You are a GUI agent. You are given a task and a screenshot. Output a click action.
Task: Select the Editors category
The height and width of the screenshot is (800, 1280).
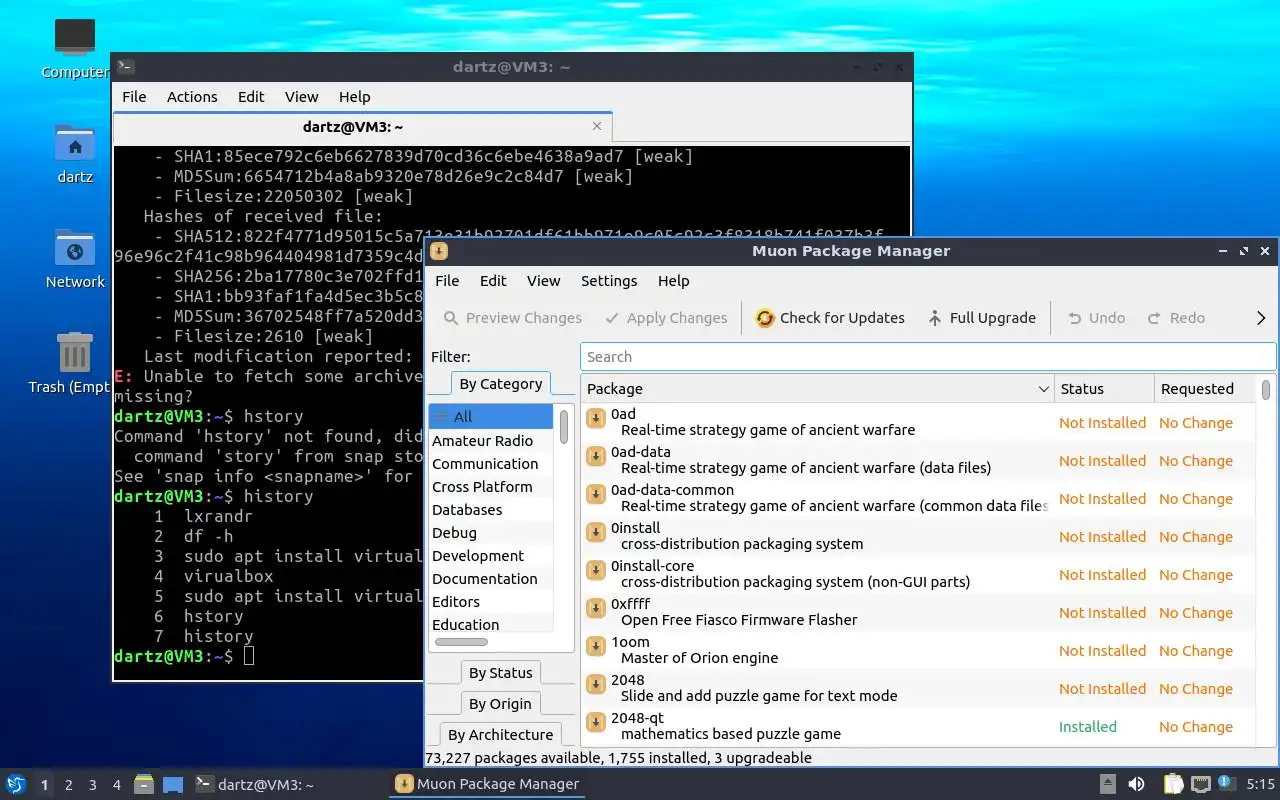pos(491,602)
